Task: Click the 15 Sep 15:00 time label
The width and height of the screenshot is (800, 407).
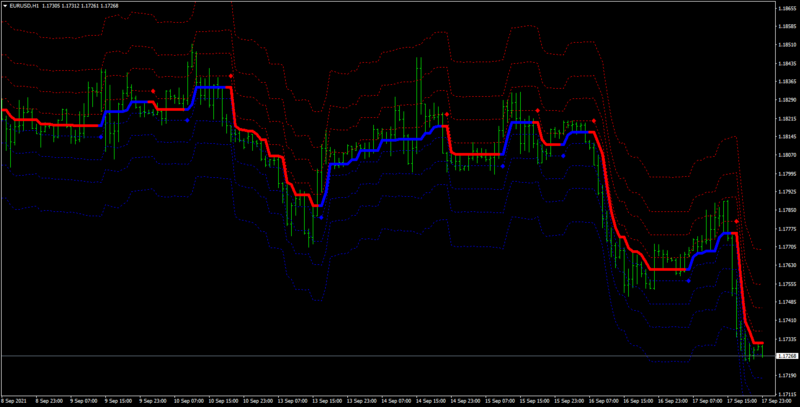Action: (535, 401)
